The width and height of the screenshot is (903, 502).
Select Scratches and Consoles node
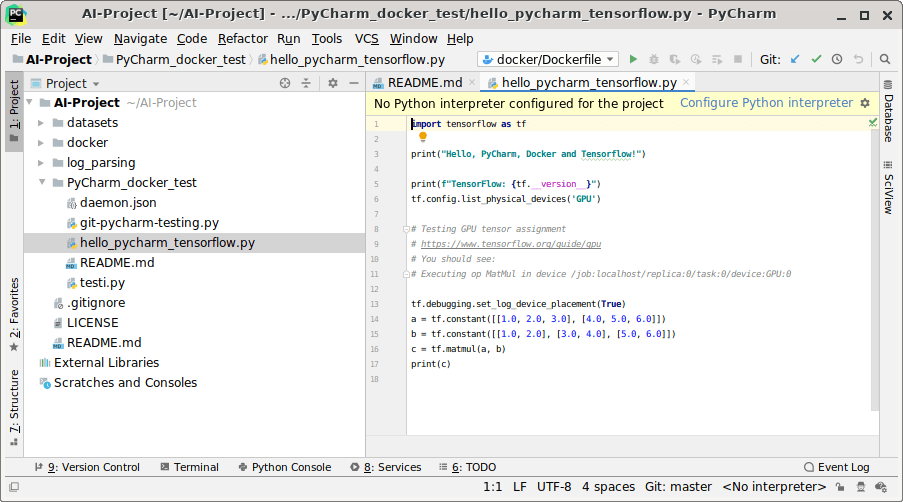125,383
